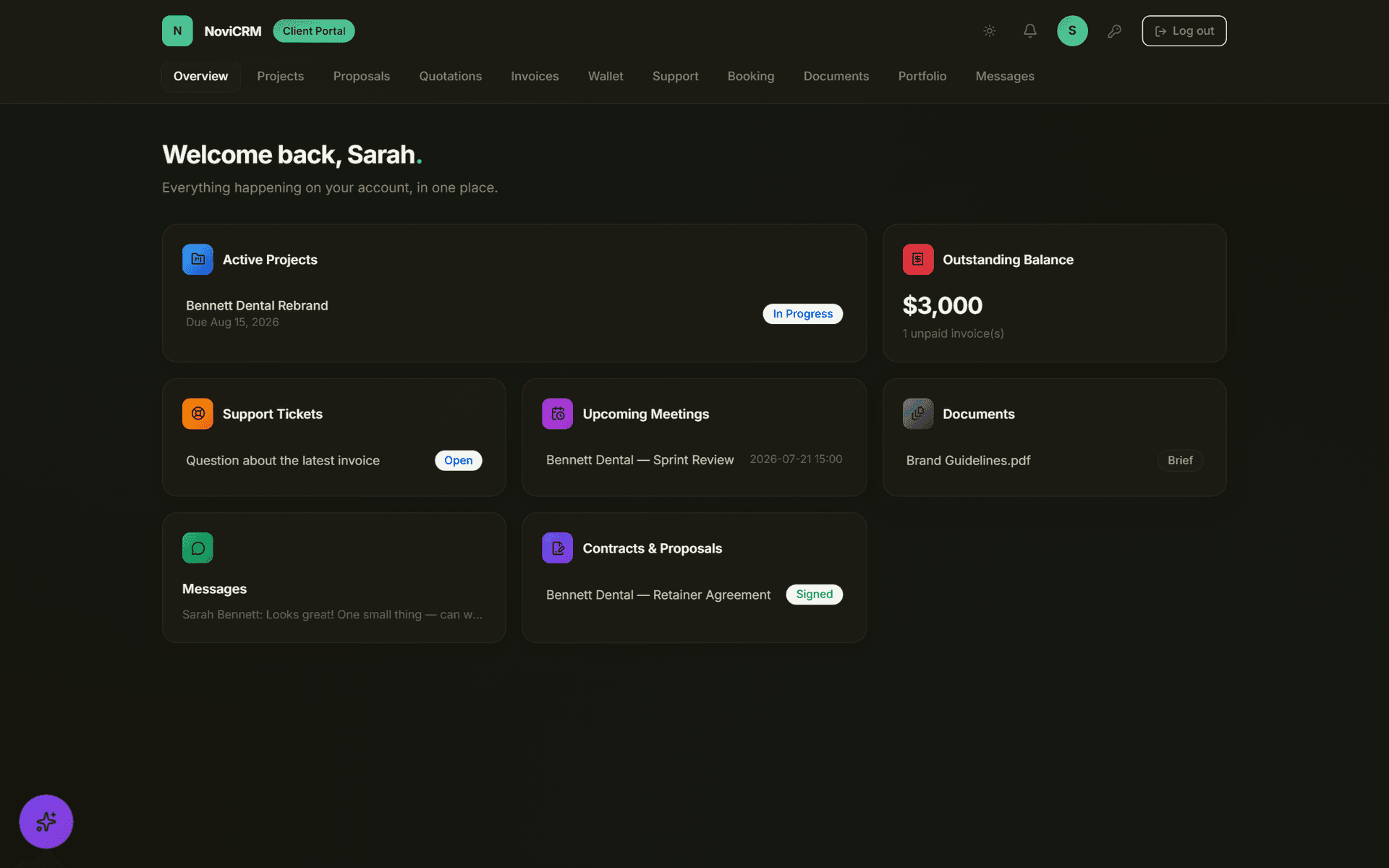Click the Due Aug 15, 2026 date
This screenshot has width=1389, height=868.
coord(232,323)
